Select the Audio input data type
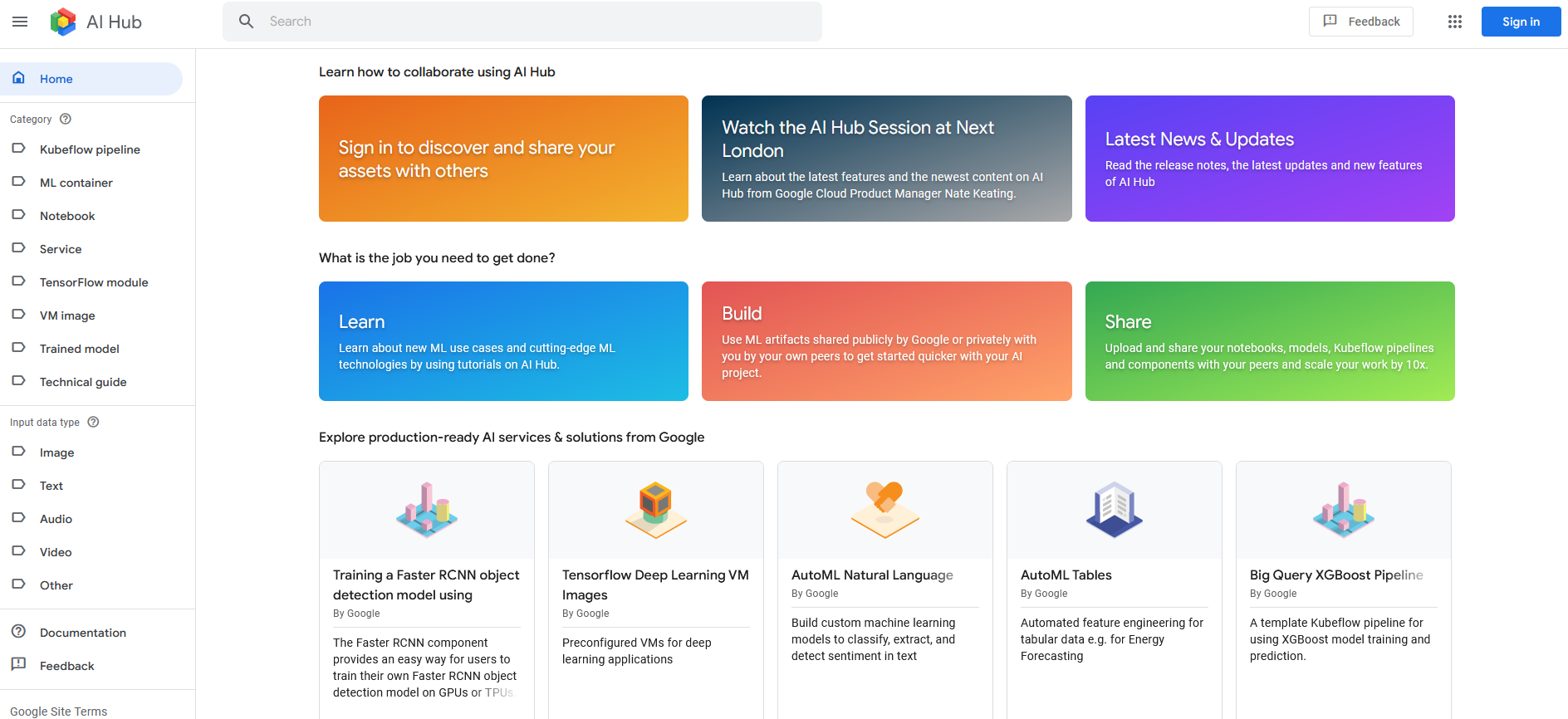 point(56,519)
